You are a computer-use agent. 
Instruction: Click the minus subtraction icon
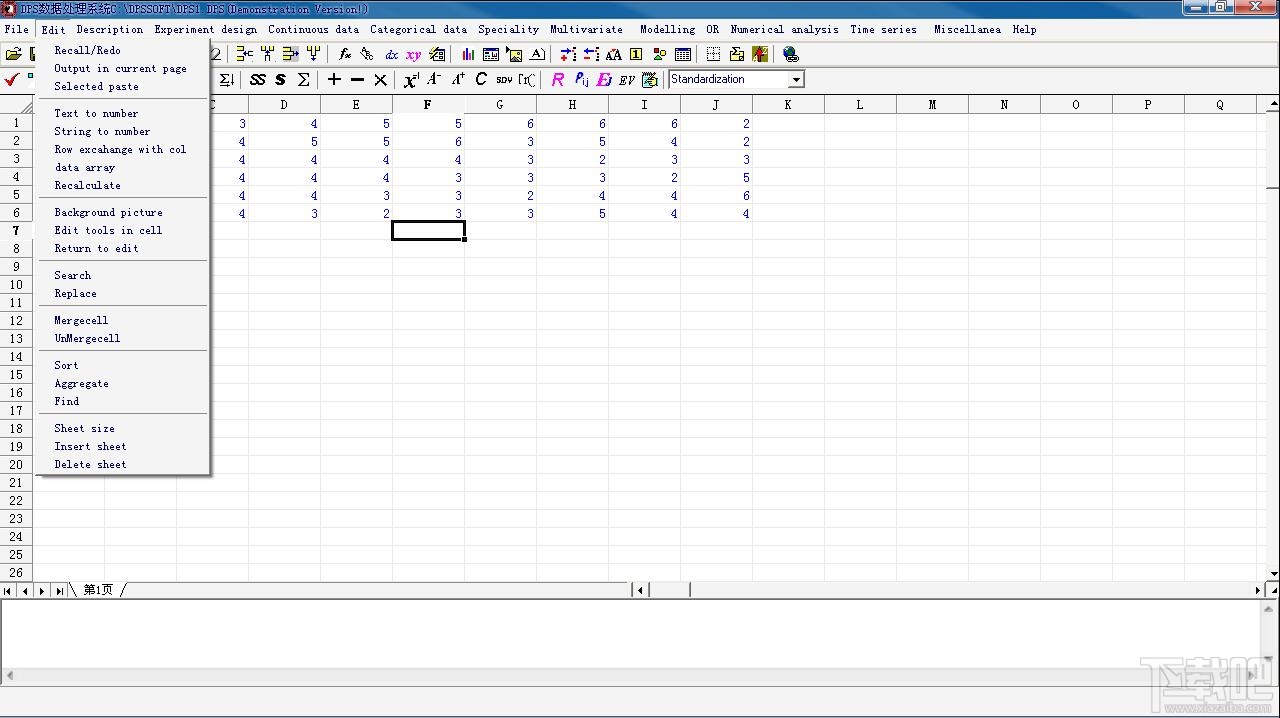coord(357,79)
